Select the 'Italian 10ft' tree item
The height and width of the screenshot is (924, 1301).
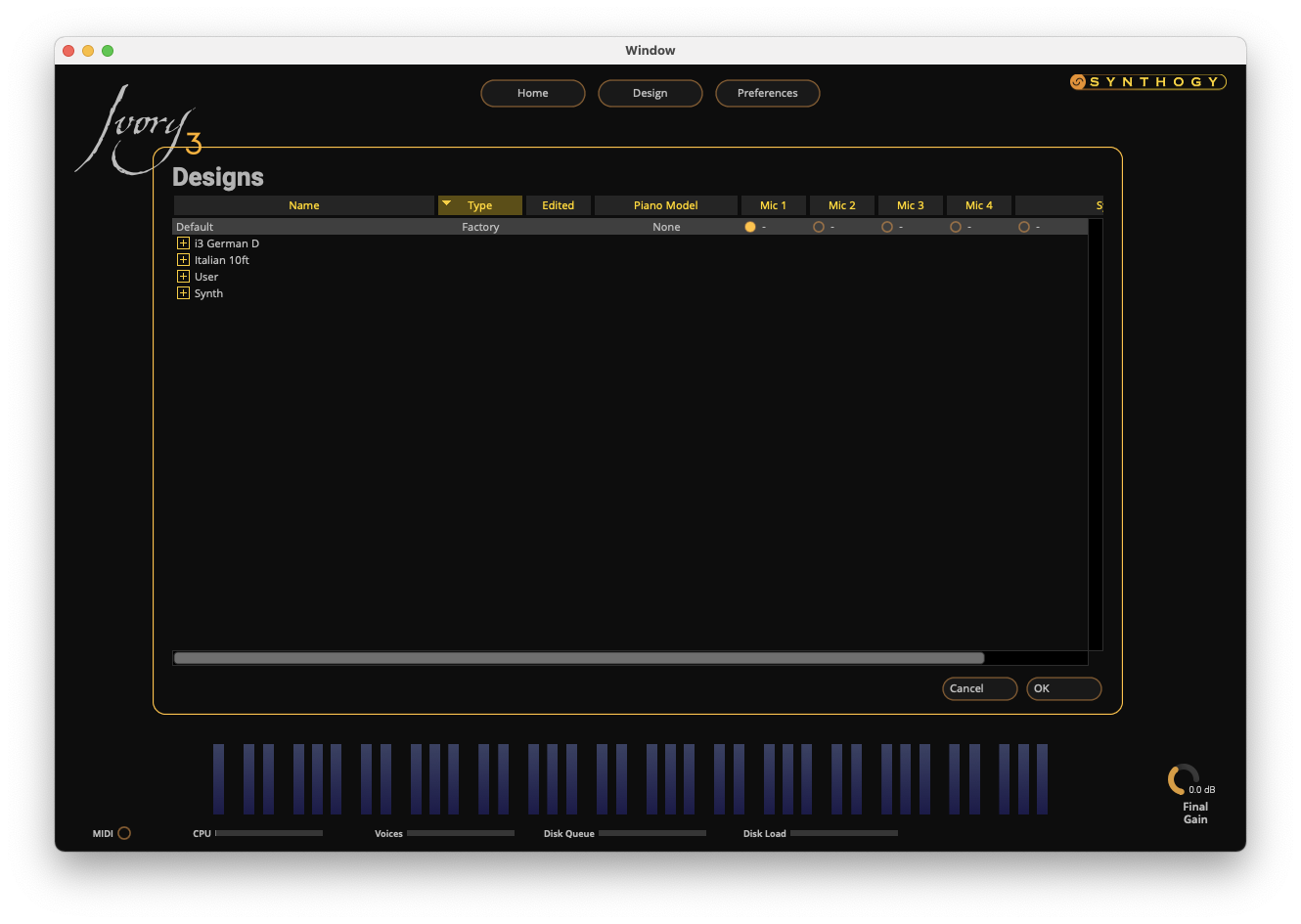pos(222,260)
